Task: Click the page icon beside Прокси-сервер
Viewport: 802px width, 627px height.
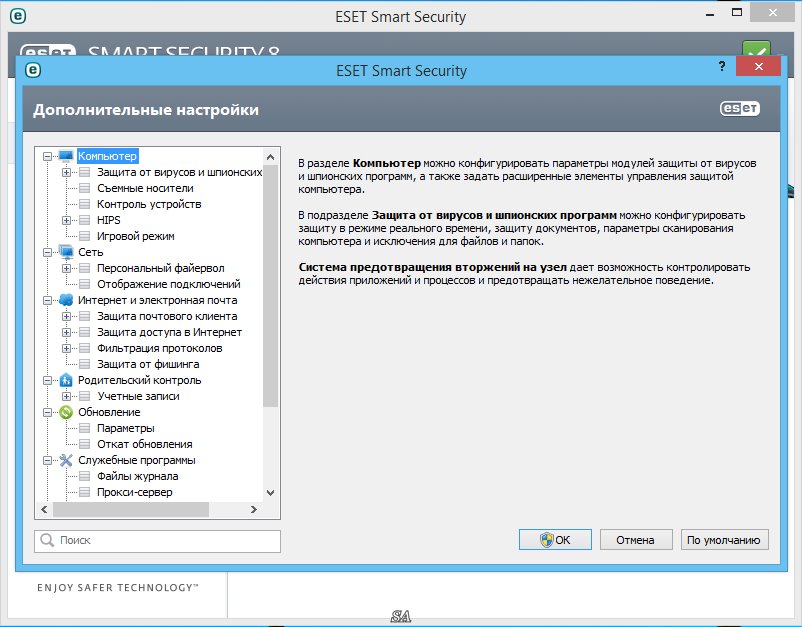Action: 85,492
